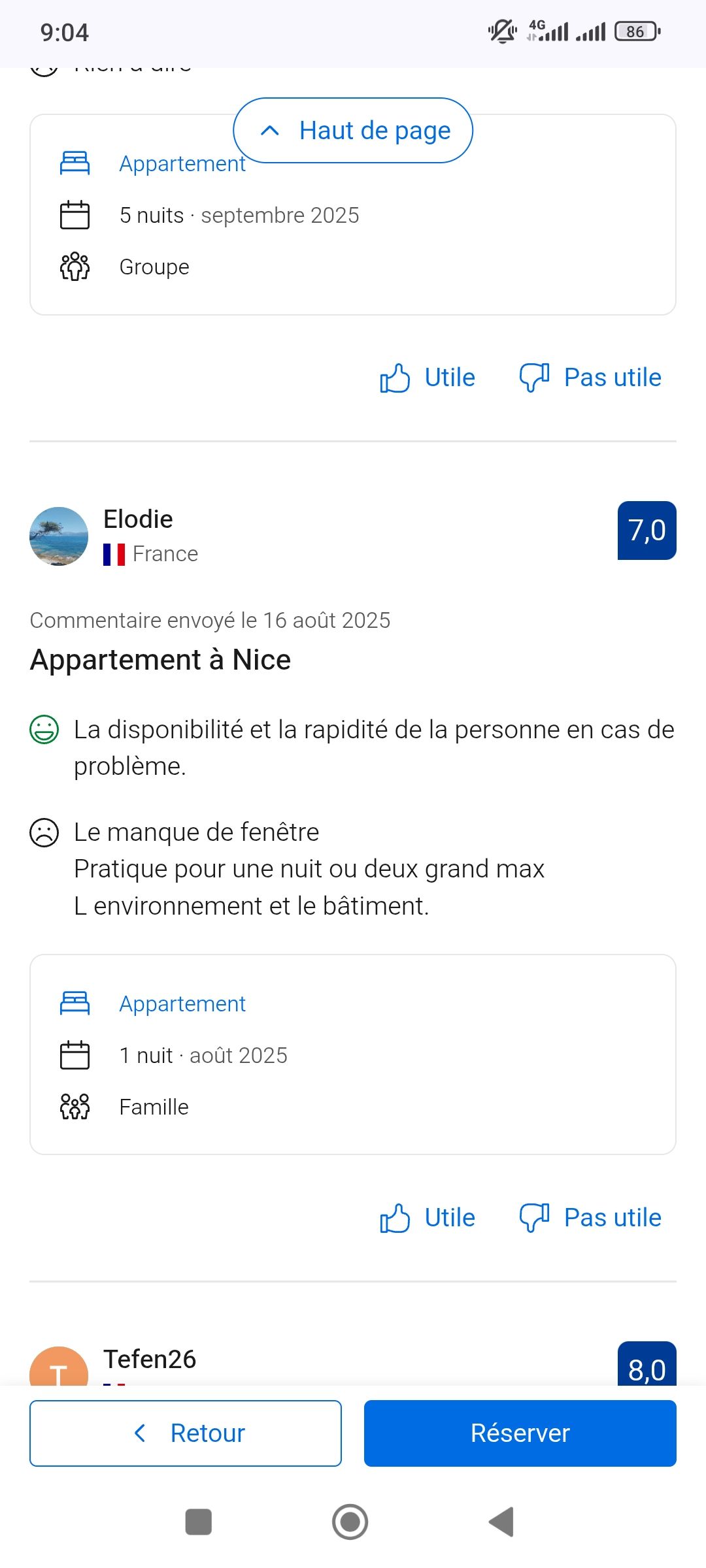
Task: Tap the calendar icon beside 1 nuit août 2025
Action: 75,1055
